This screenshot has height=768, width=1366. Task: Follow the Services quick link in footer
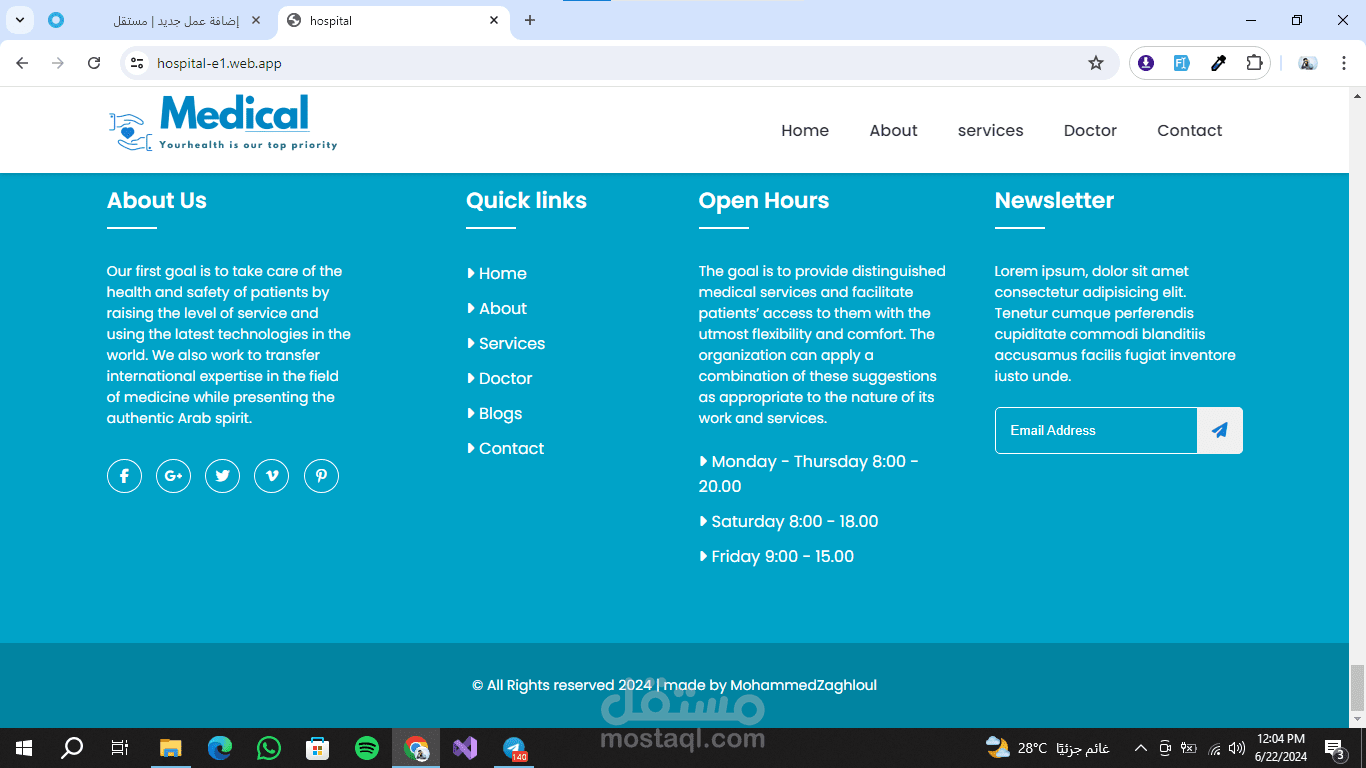point(506,343)
